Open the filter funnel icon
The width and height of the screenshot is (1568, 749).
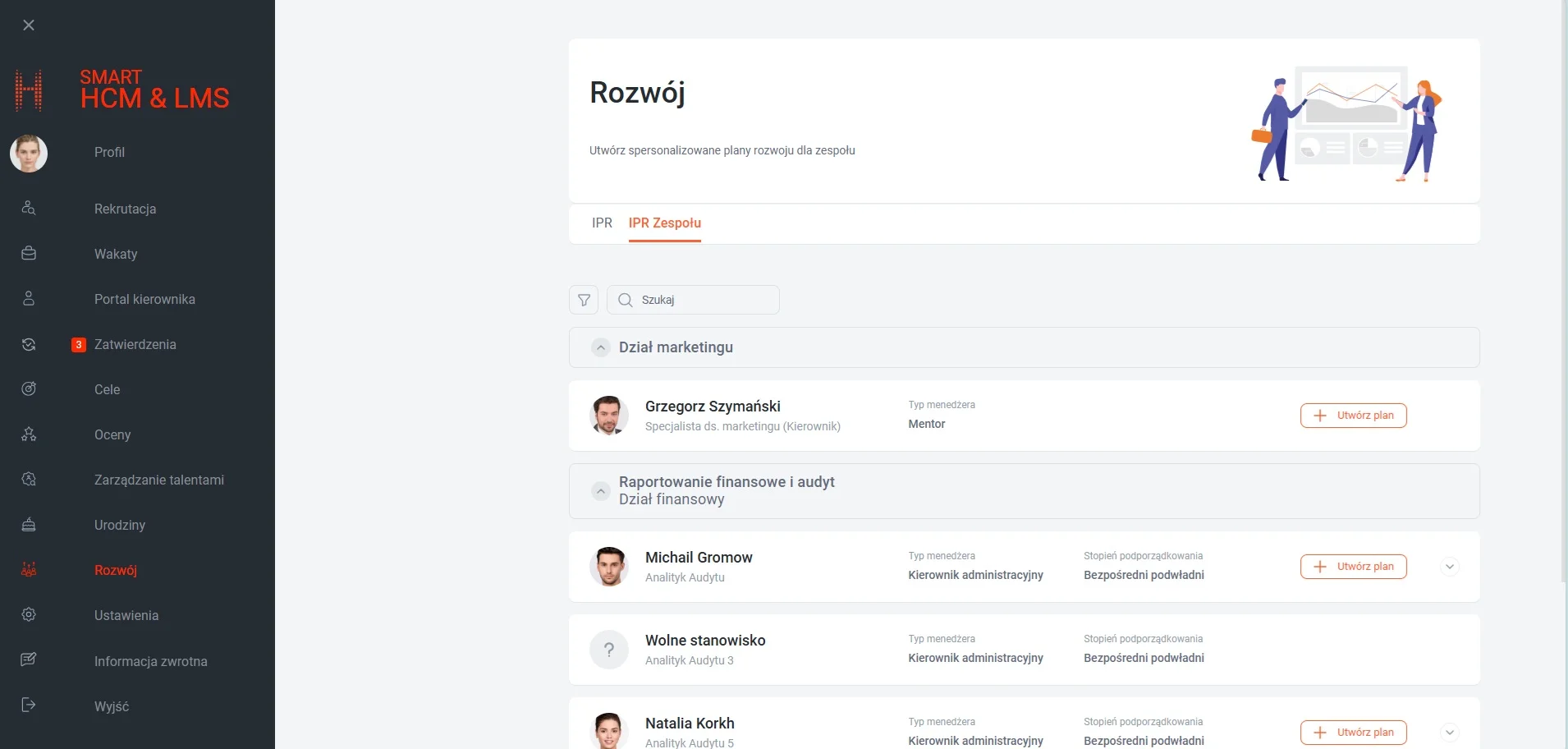(x=584, y=300)
